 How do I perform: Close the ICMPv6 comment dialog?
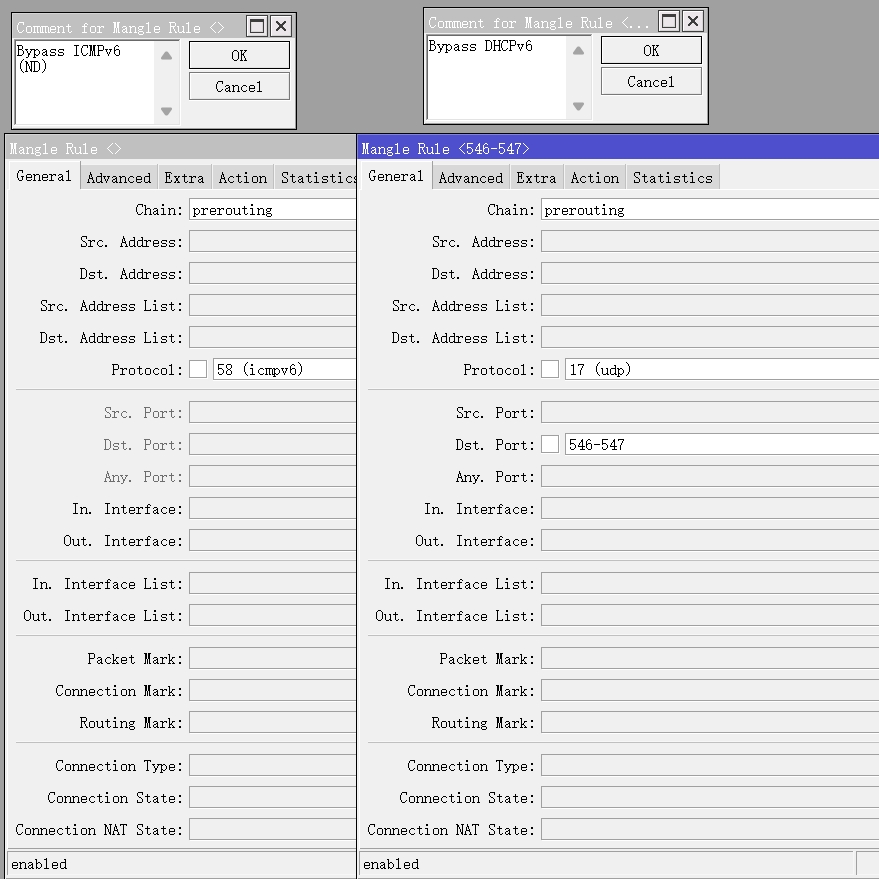point(281,26)
